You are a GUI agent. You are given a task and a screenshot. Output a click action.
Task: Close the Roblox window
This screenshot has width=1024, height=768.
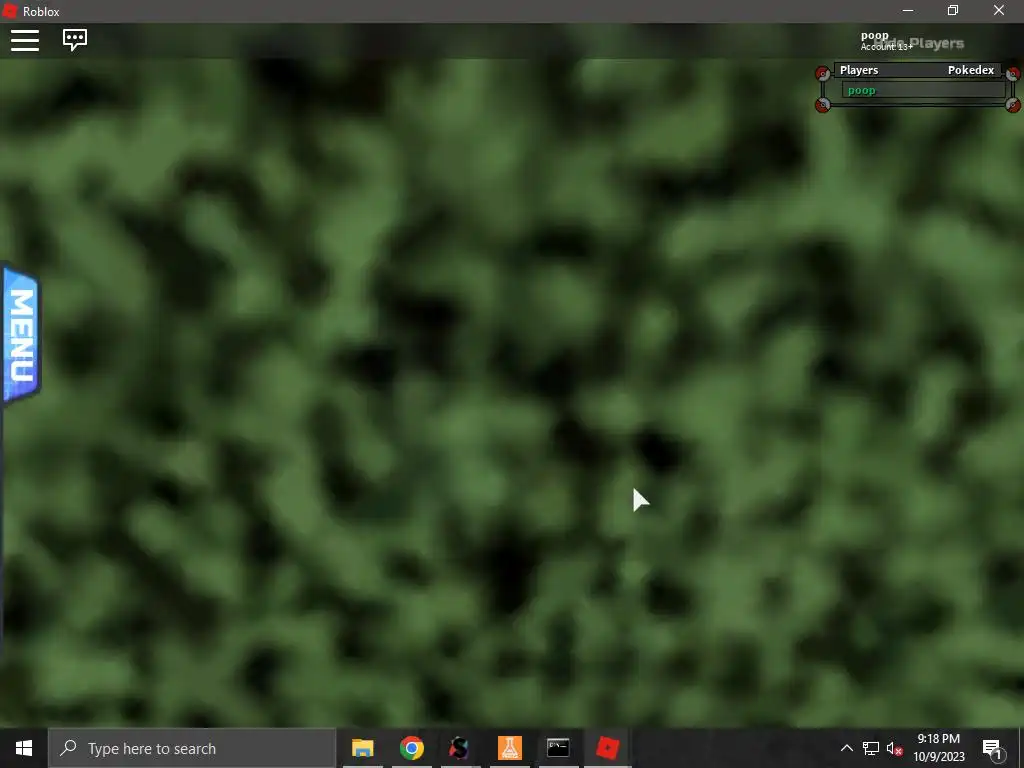(x=999, y=11)
